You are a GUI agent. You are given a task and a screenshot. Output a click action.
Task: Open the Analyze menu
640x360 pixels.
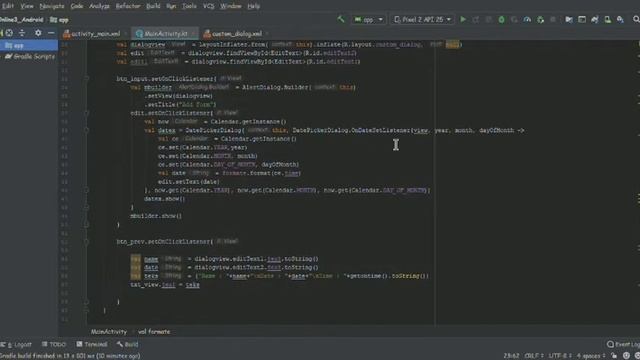click(x=99, y=6)
